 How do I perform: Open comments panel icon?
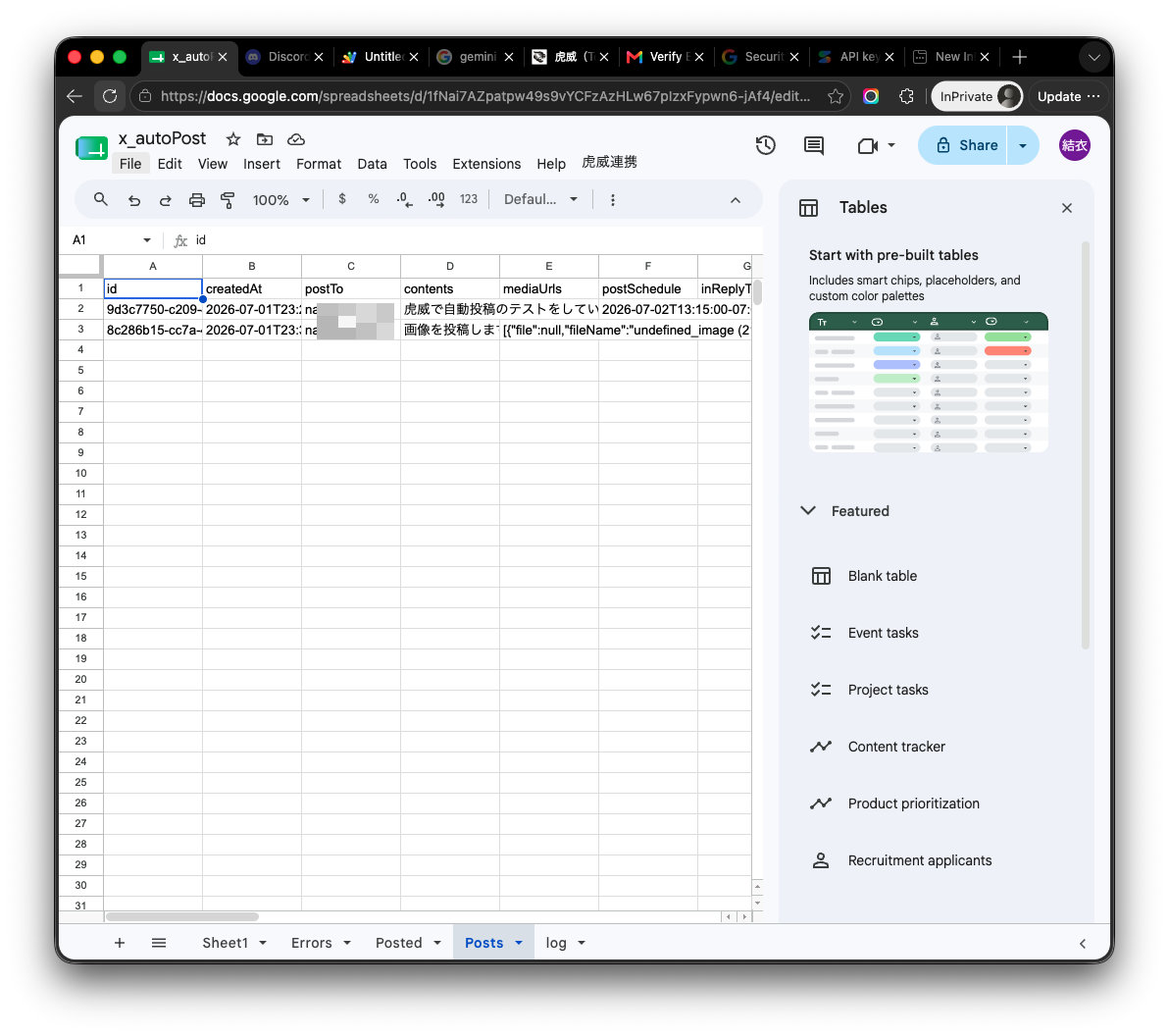click(x=814, y=145)
